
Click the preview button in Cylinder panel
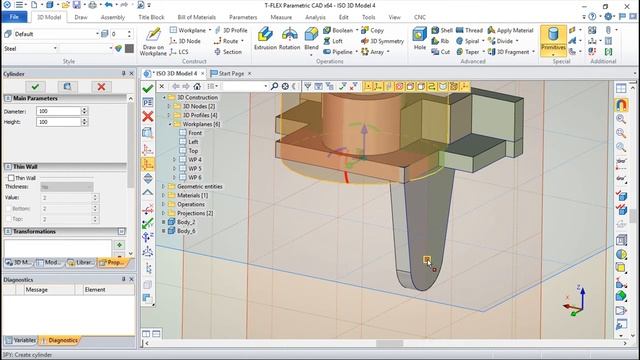coord(67,87)
